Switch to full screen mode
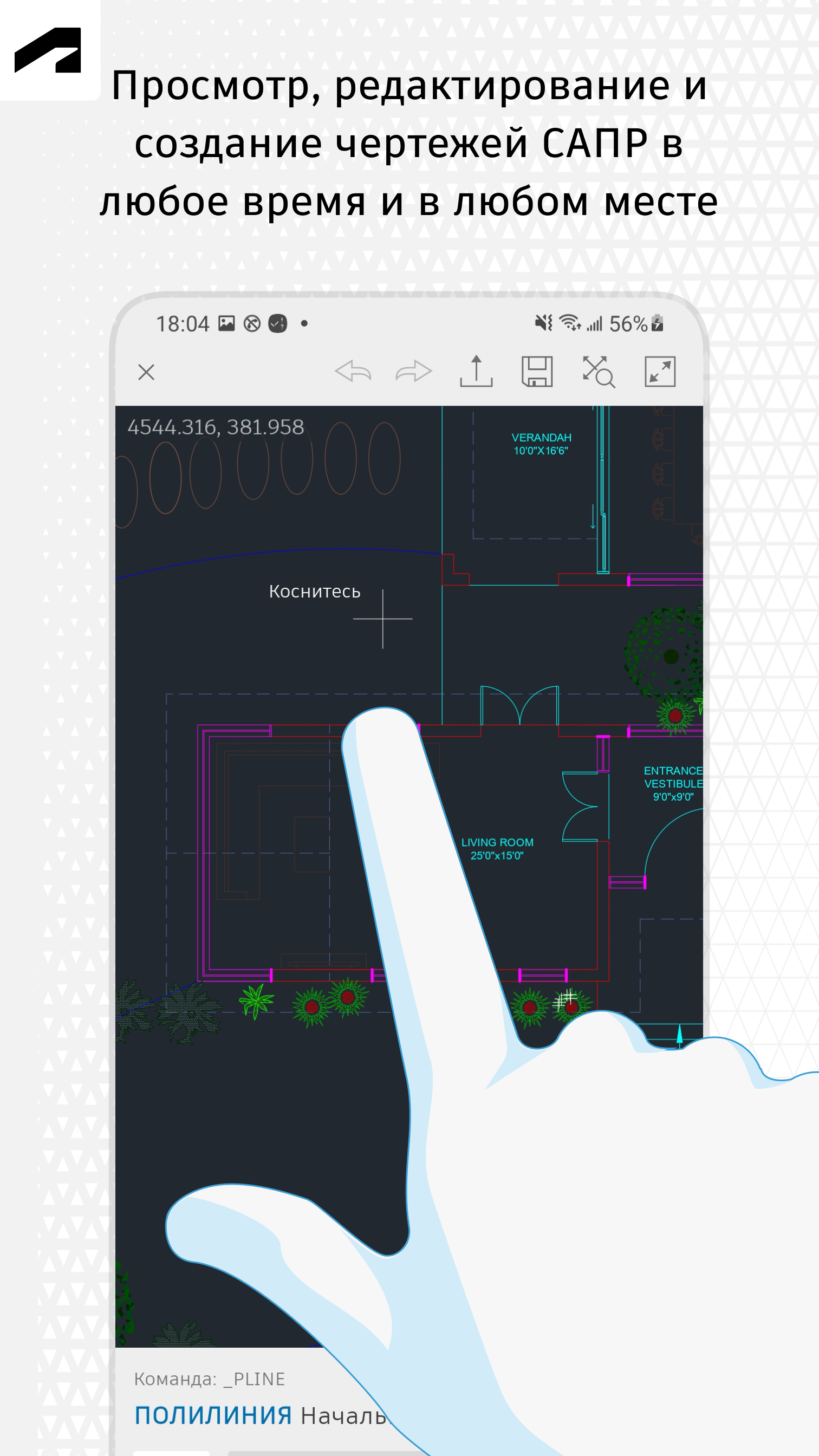This screenshot has width=819, height=1456. pos(660,372)
